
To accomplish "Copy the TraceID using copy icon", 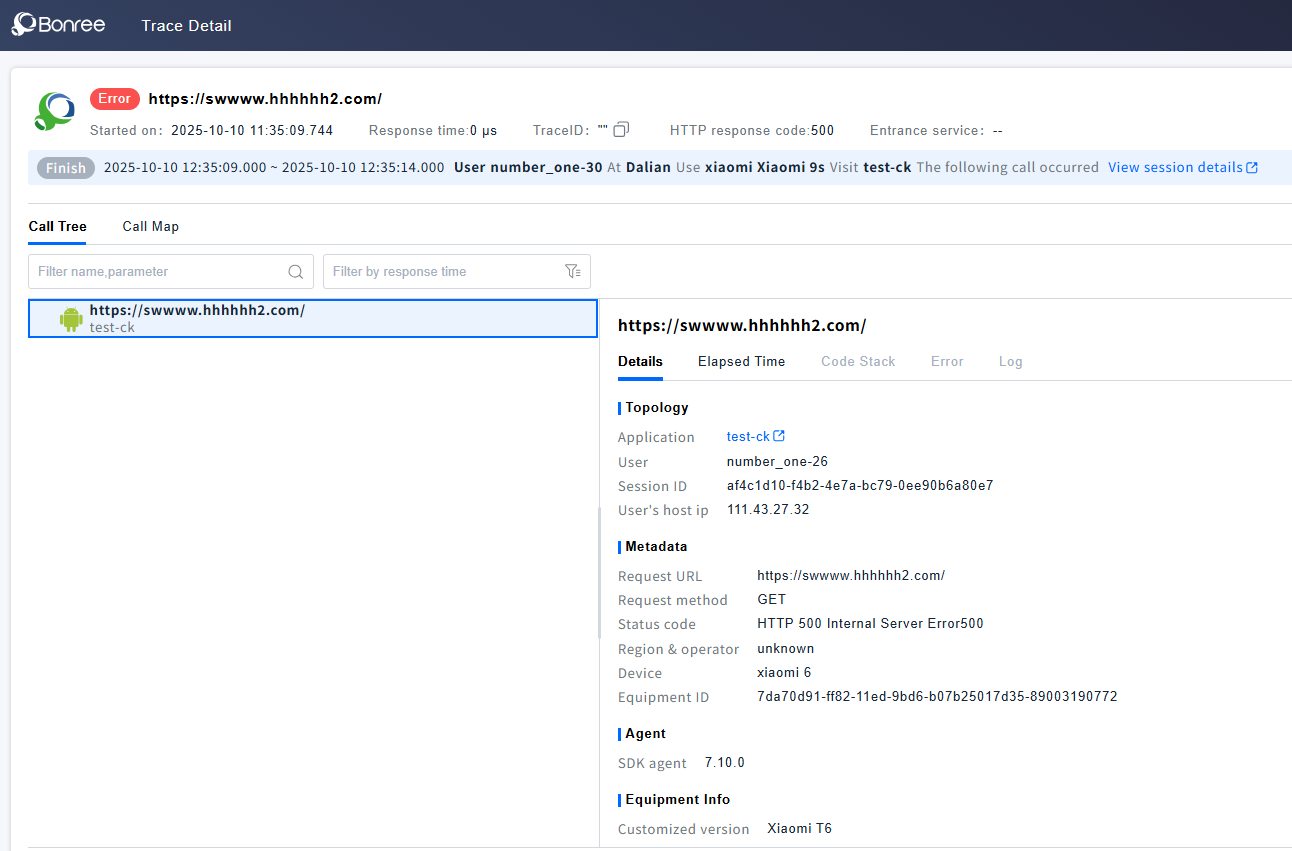I will click(x=621, y=130).
